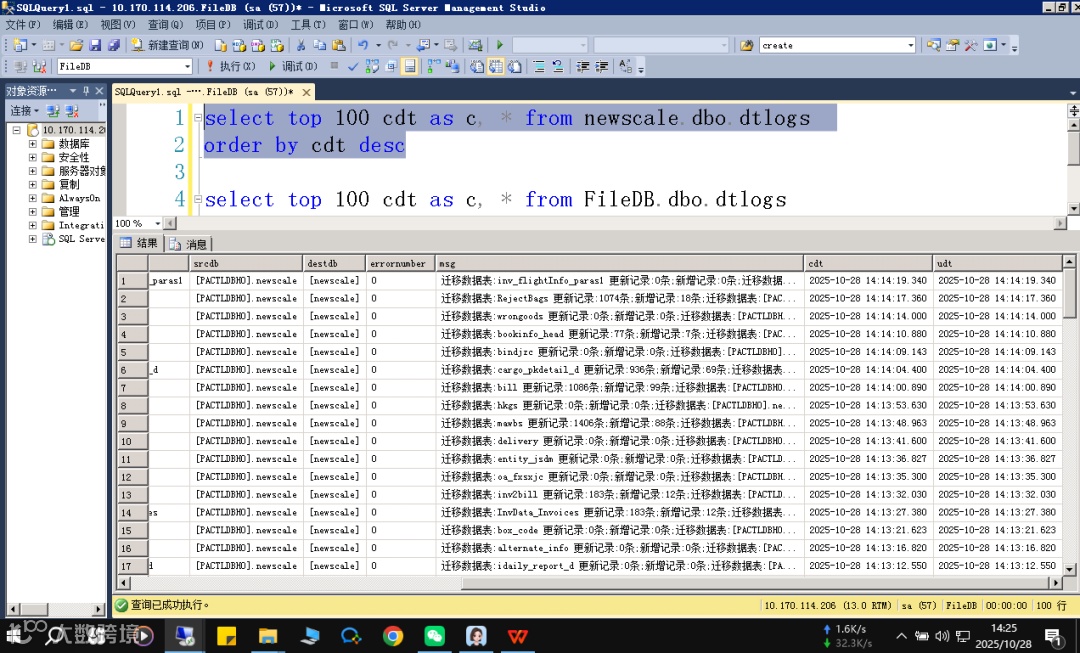The width and height of the screenshot is (1080, 653).
Task: Click the Solution Explorer icon
Action: point(933,45)
